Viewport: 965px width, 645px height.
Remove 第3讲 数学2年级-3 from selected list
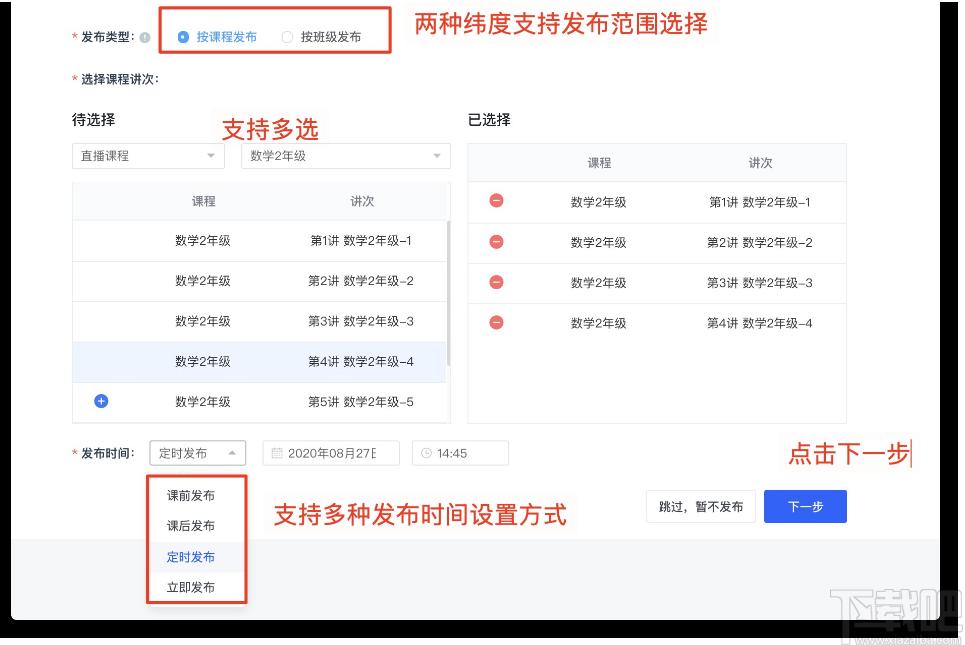pyautogui.click(x=496, y=282)
